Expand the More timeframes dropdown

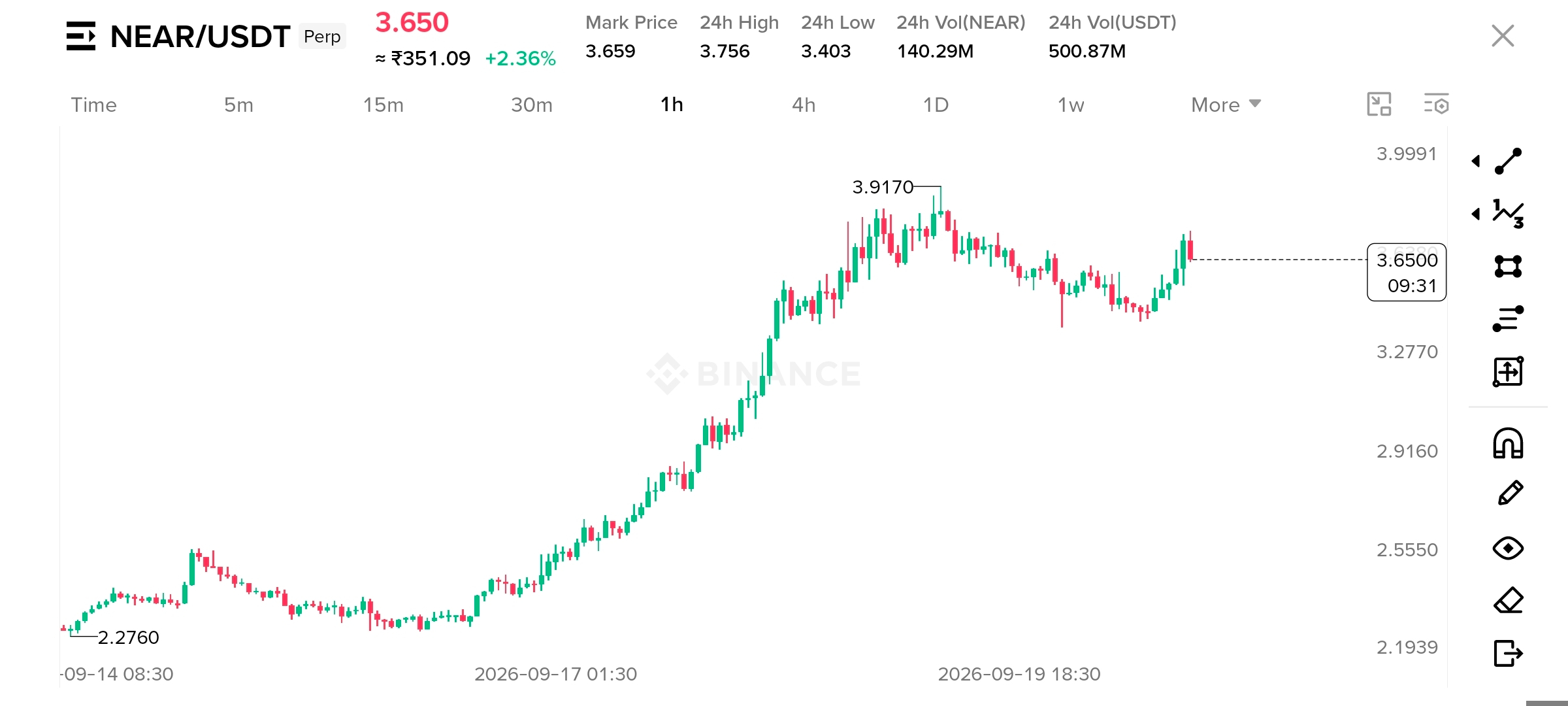(x=1226, y=105)
